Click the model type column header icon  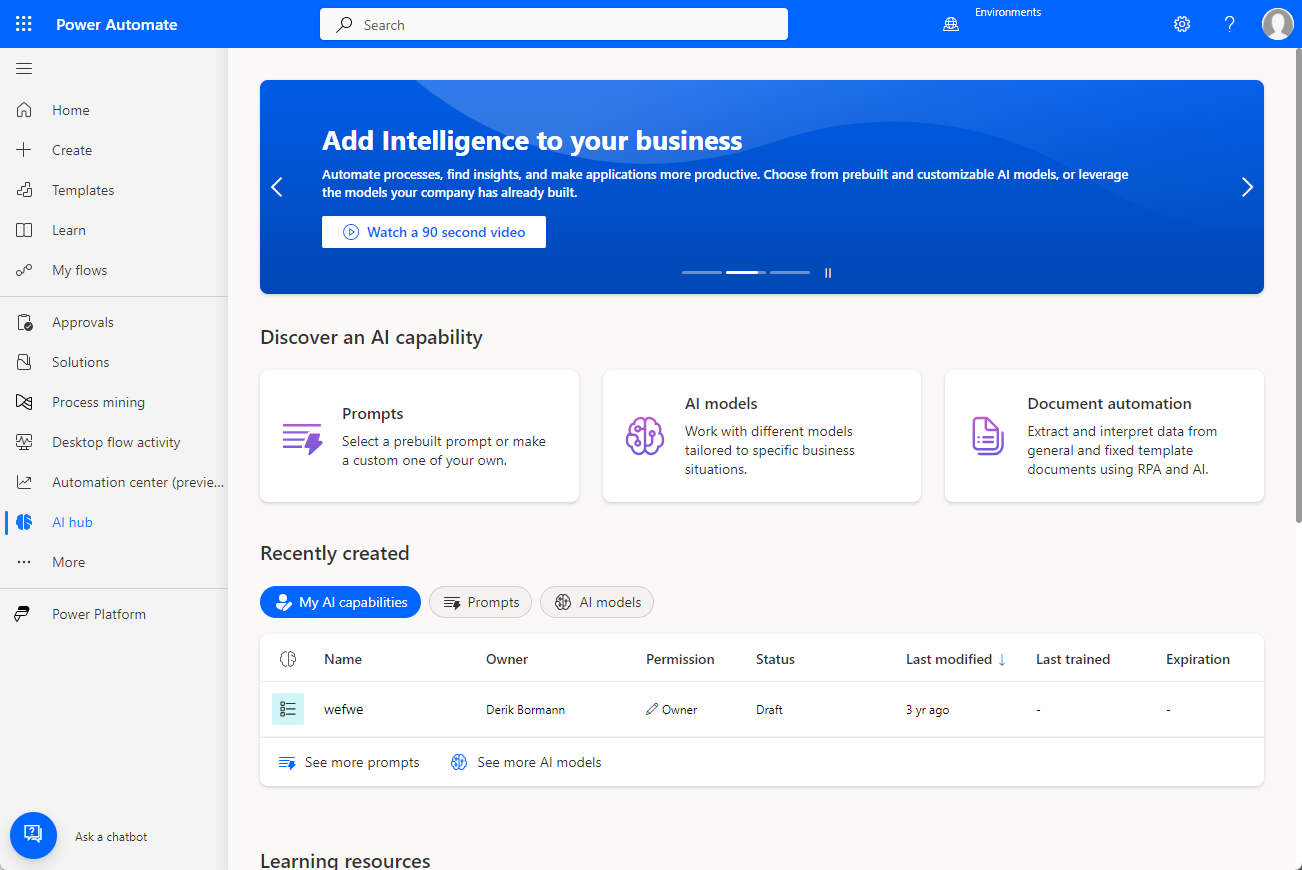click(x=288, y=659)
